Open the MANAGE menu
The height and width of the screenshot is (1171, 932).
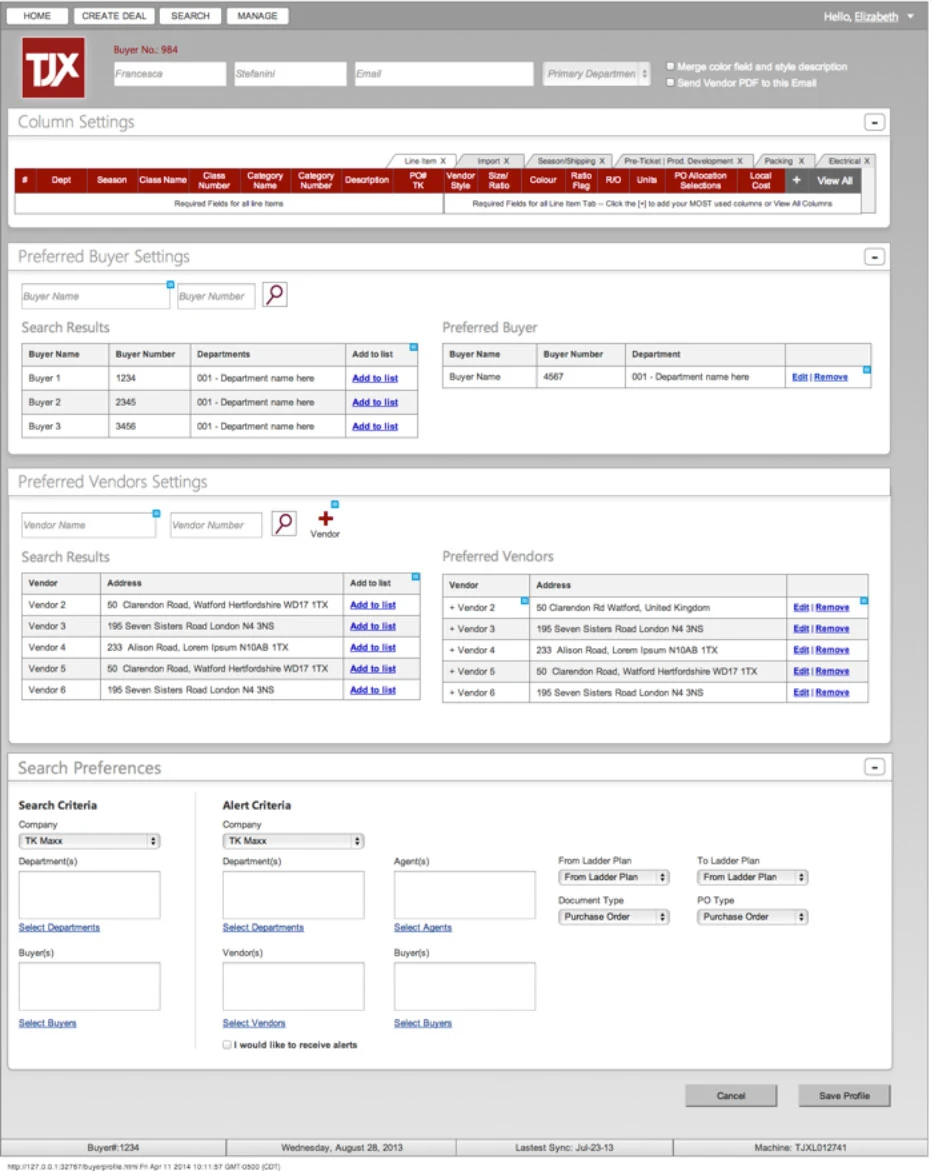(257, 16)
